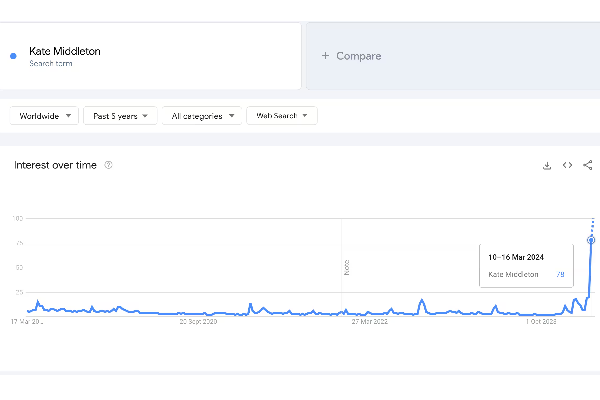Download the Interest over time CSV
600x400 pixels.
[547, 166]
